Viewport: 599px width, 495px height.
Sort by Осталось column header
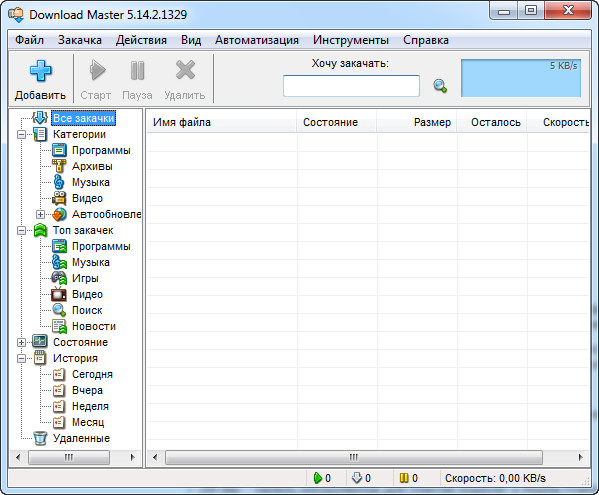click(x=492, y=122)
